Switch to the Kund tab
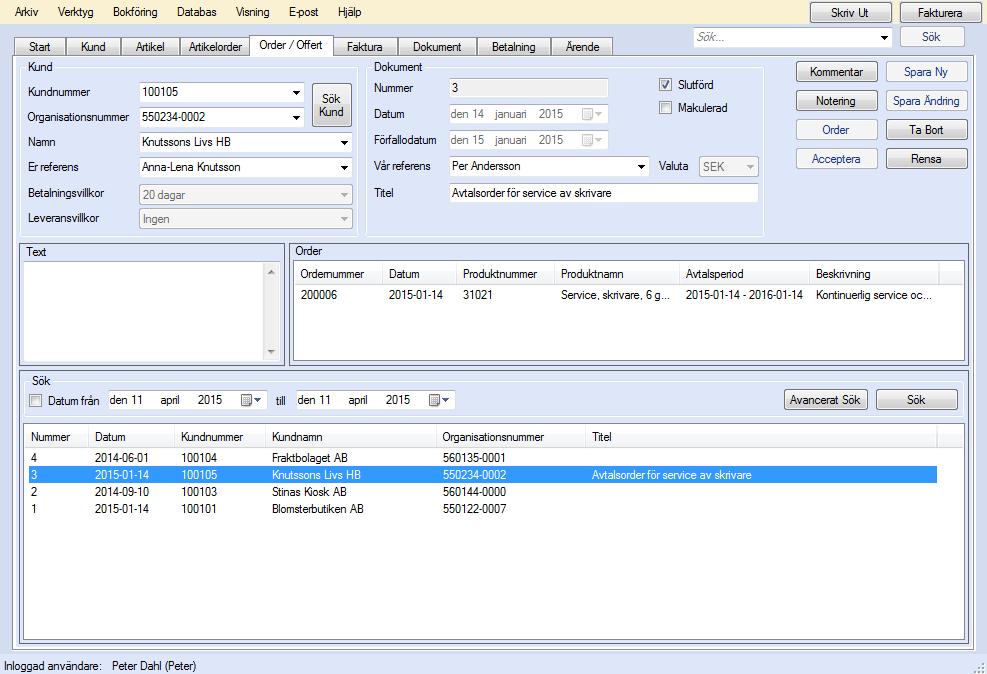Image resolution: width=987 pixels, height=674 pixels. point(93,47)
